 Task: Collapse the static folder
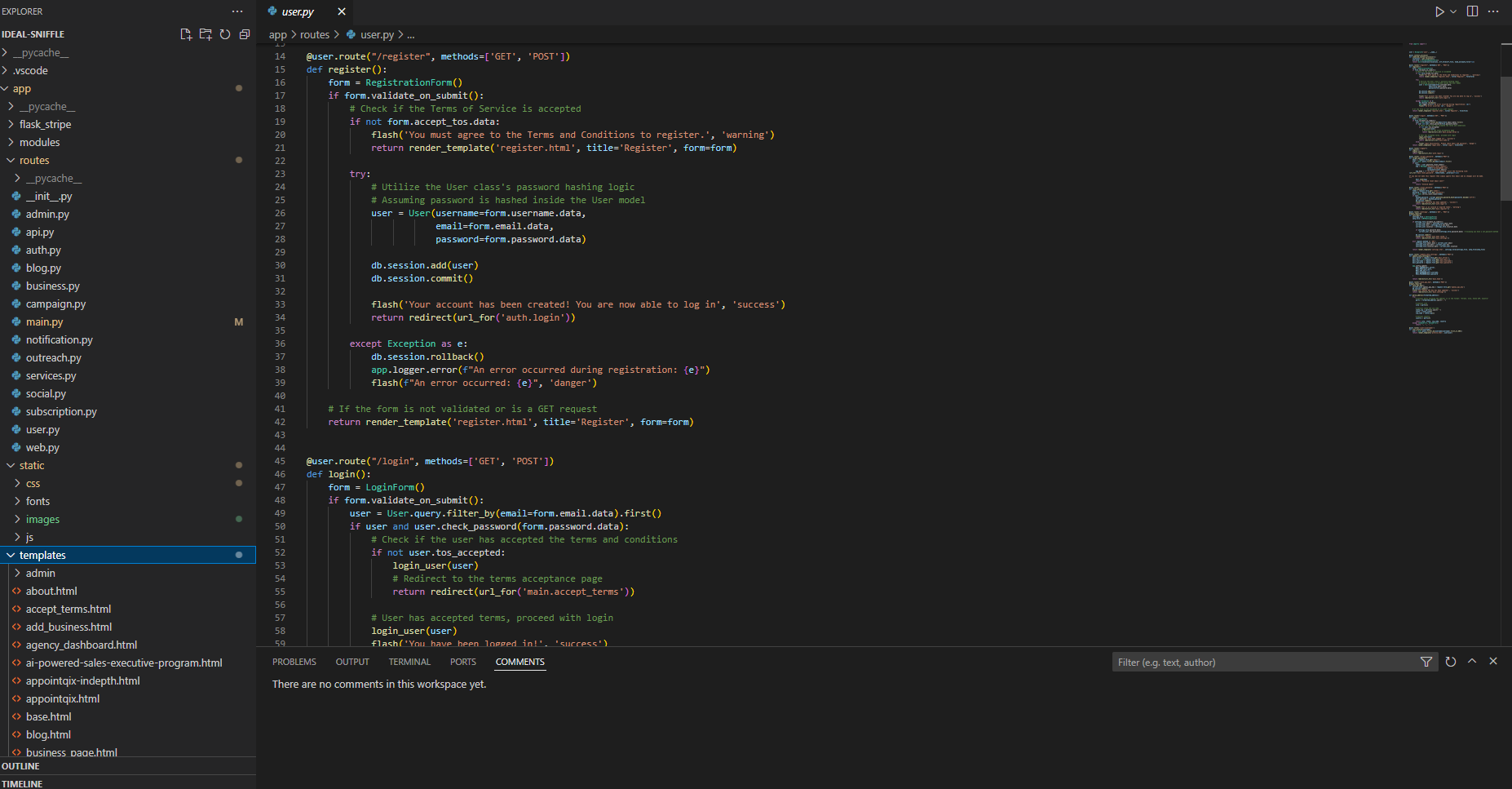(128, 465)
